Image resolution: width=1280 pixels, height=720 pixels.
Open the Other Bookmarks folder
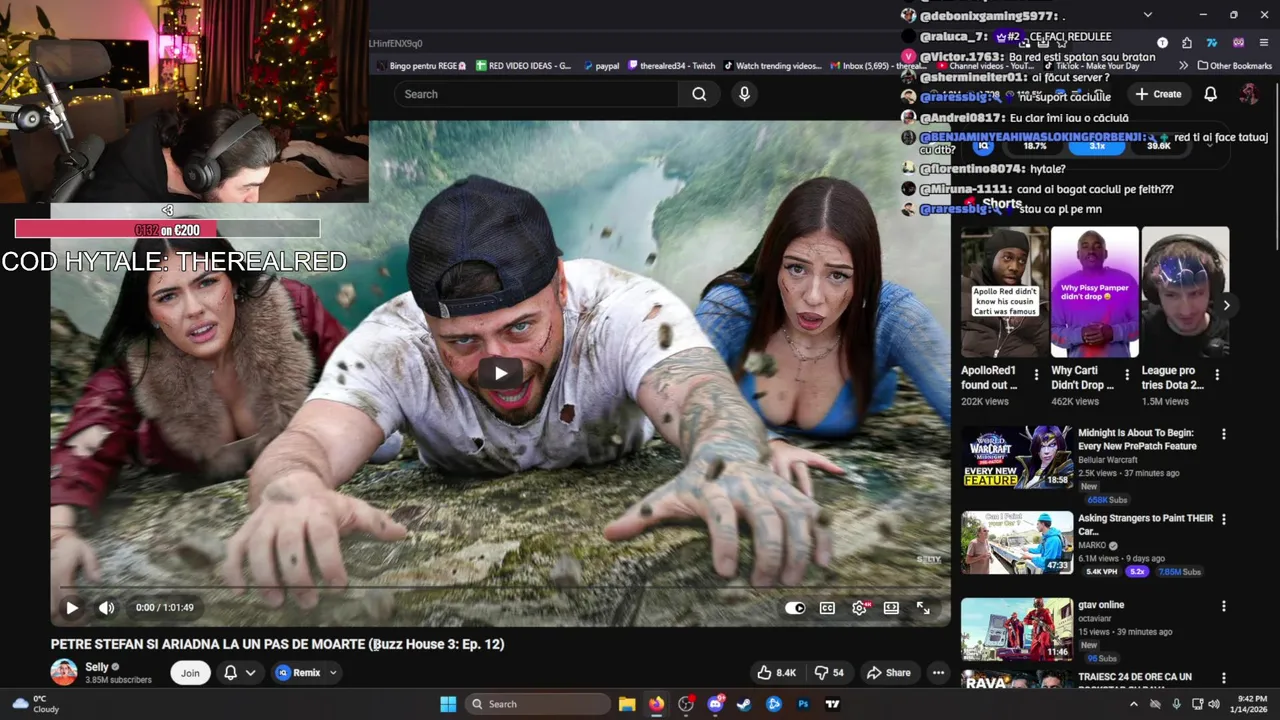tap(1234, 66)
